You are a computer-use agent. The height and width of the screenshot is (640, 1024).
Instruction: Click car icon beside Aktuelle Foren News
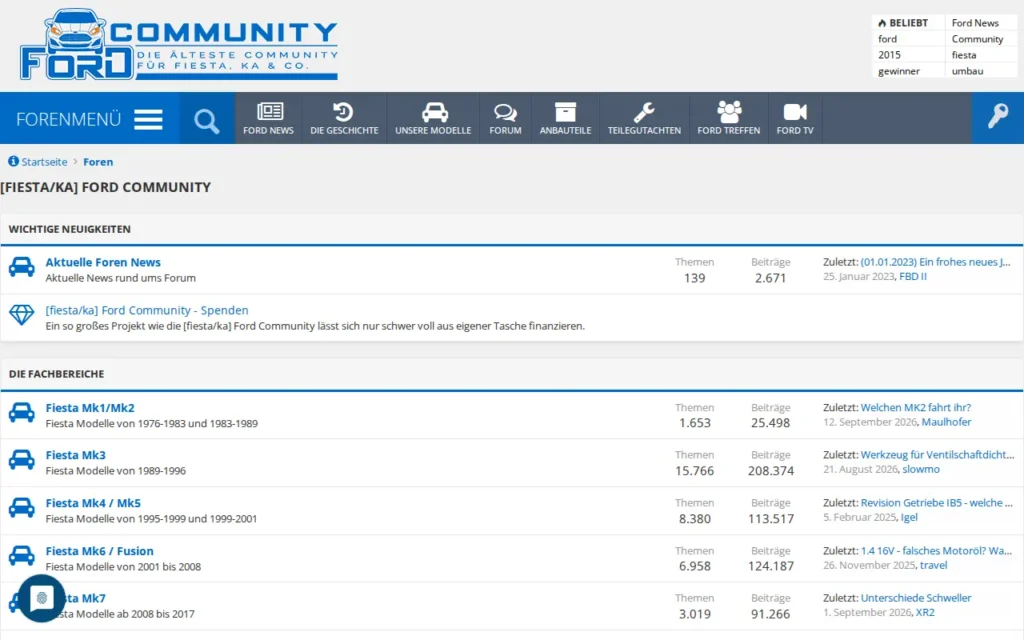22,268
